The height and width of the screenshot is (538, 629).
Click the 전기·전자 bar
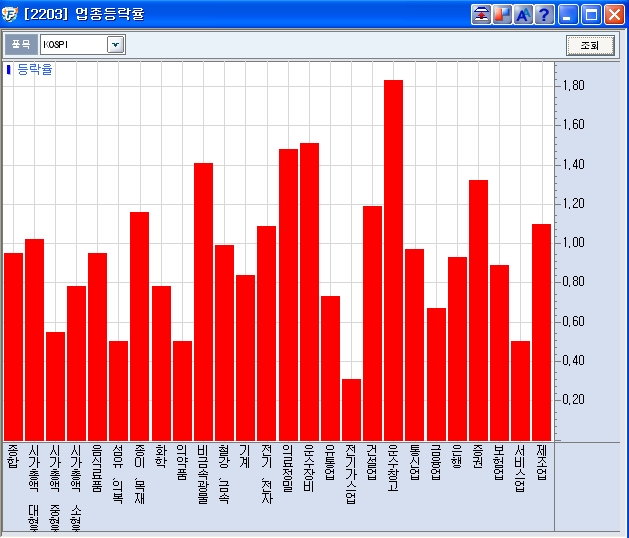click(x=266, y=333)
